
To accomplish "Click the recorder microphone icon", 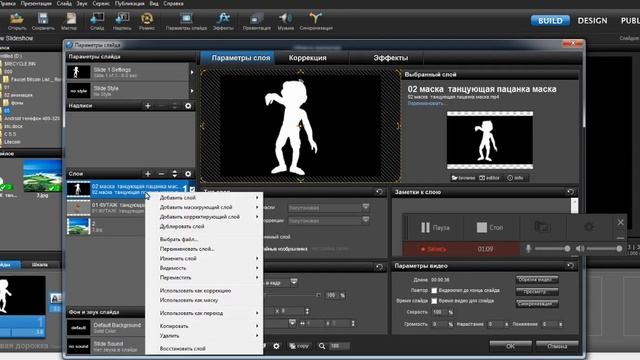I will click(528, 249).
